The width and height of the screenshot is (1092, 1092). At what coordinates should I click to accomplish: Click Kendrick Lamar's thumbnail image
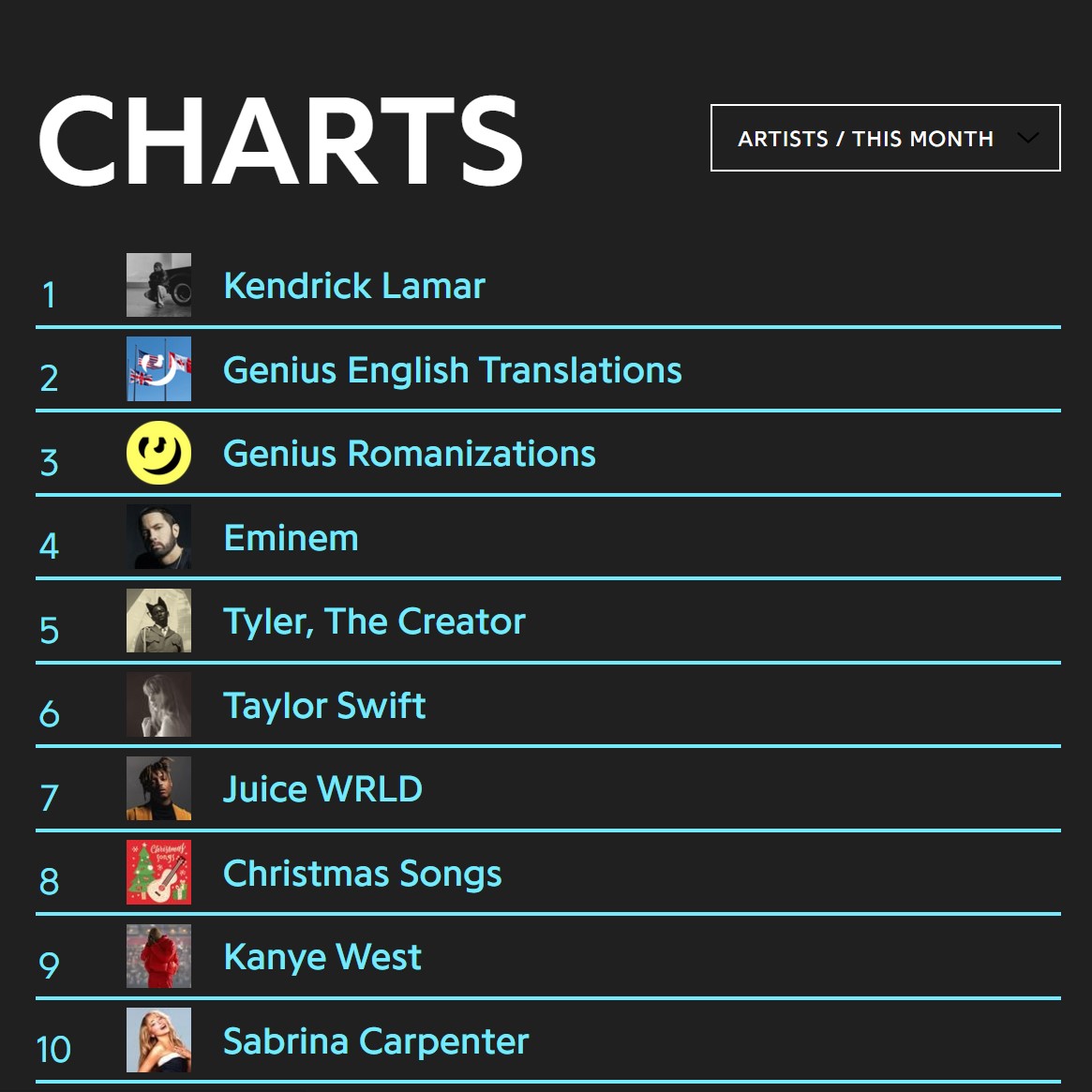tap(158, 285)
